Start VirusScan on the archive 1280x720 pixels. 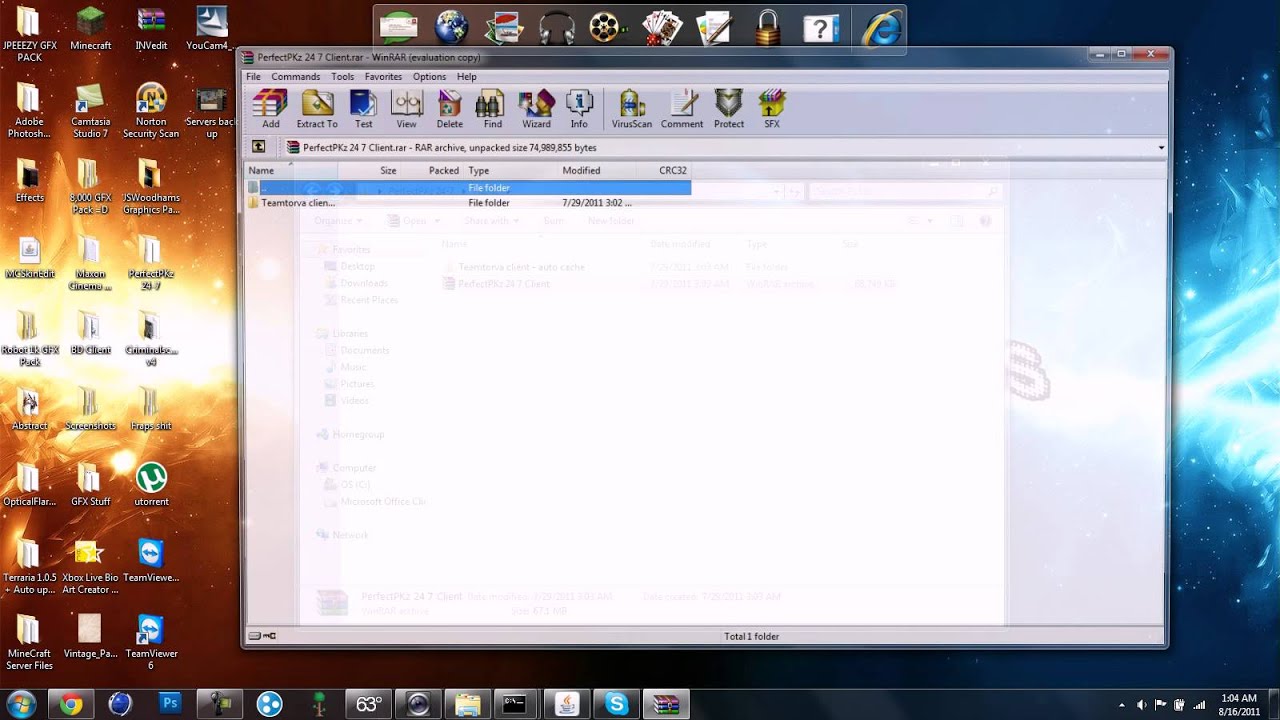pos(632,109)
